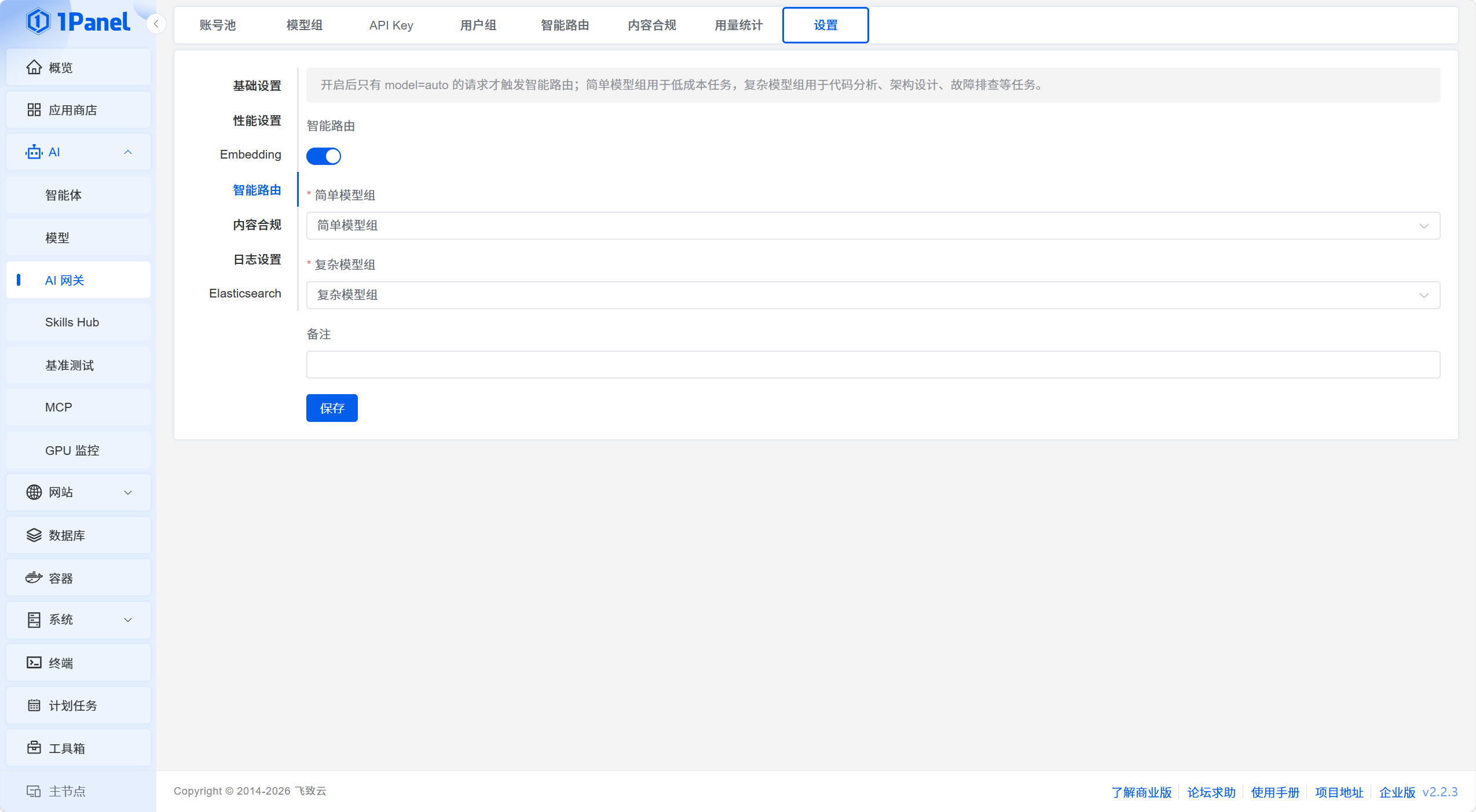Open the 了解商业版 link
Screen dimensions: 1476x812
tap(1141, 792)
